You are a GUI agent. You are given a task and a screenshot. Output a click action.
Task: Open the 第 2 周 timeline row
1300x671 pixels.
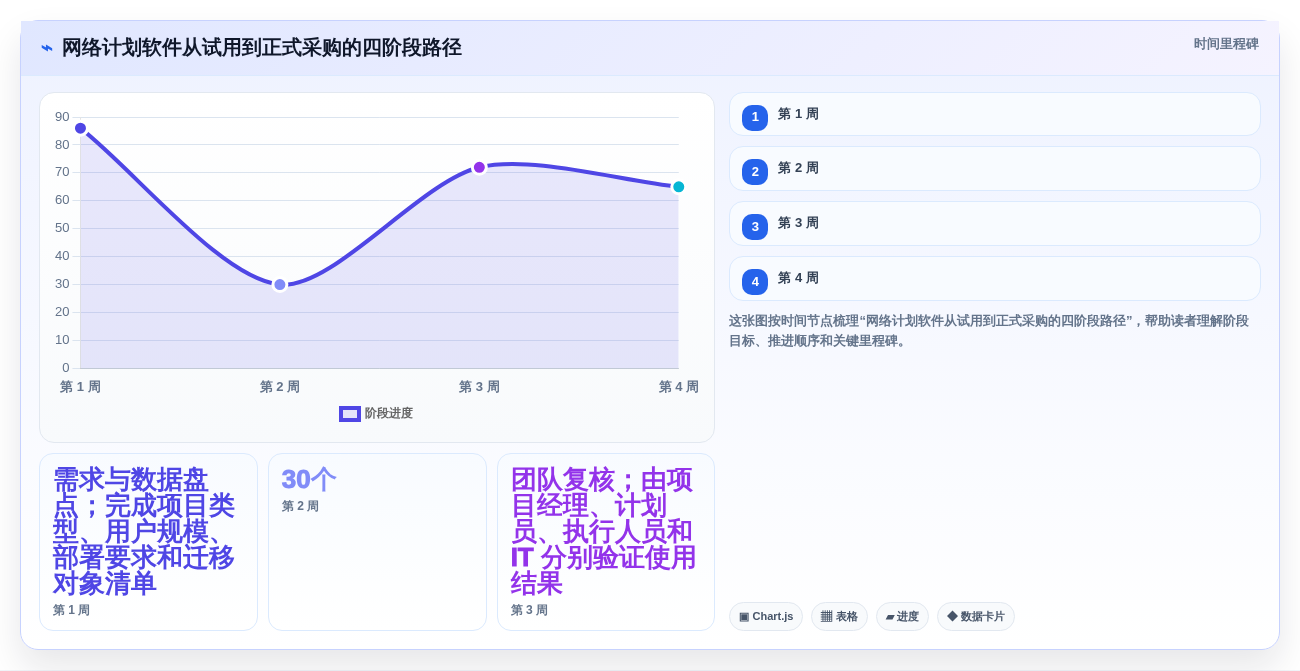click(x=995, y=168)
